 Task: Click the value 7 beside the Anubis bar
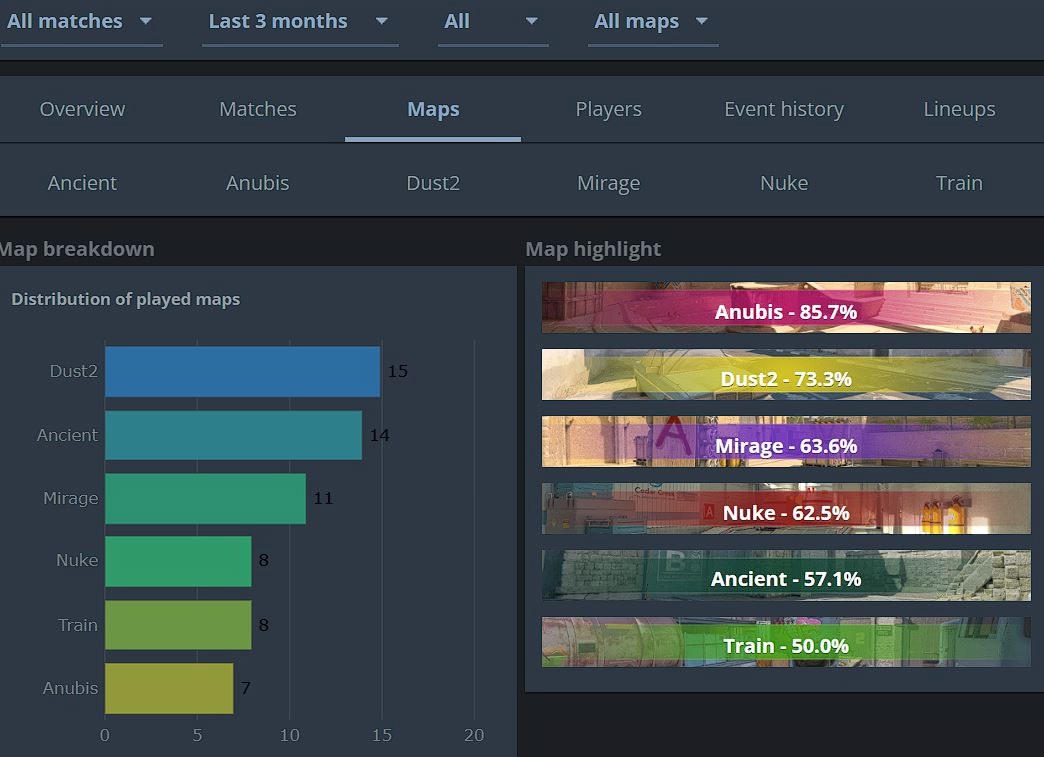(x=246, y=688)
